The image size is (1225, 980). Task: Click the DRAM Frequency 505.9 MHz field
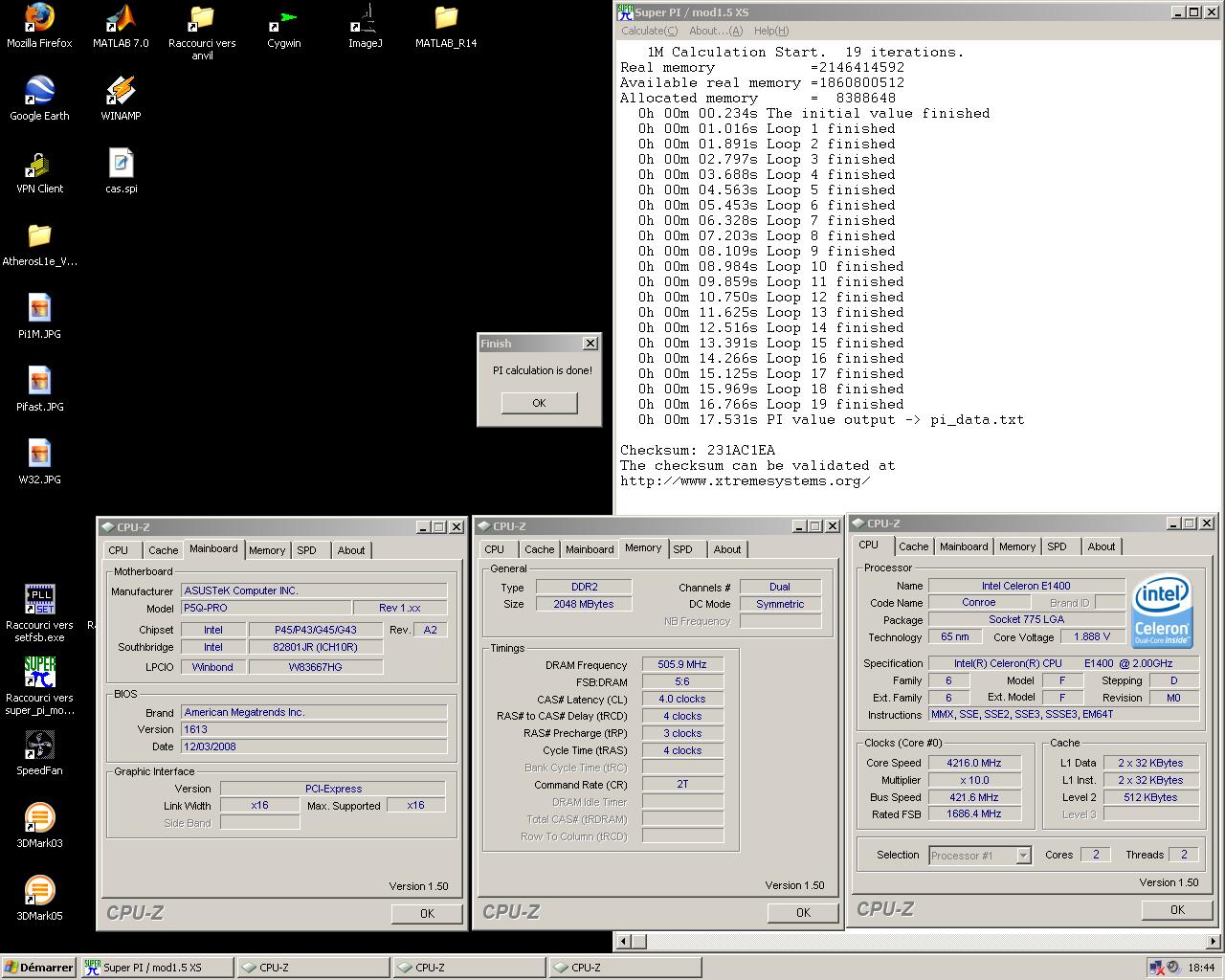(682, 664)
